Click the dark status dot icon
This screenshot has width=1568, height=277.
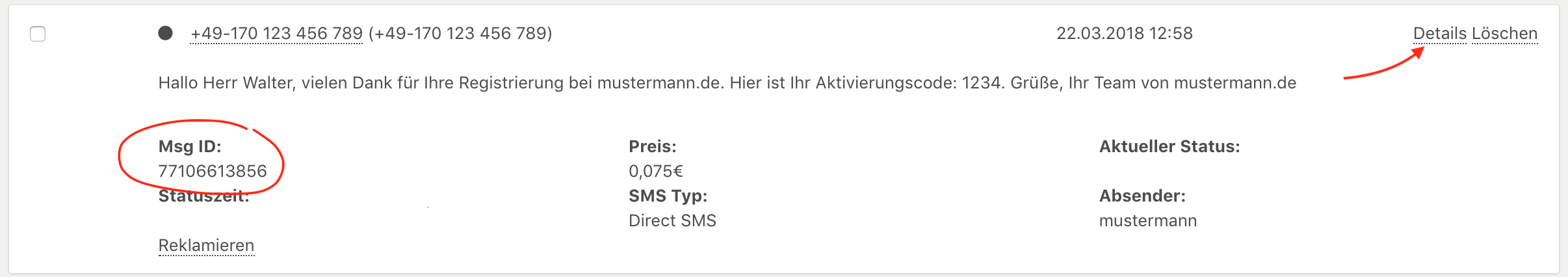pos(166,33)
